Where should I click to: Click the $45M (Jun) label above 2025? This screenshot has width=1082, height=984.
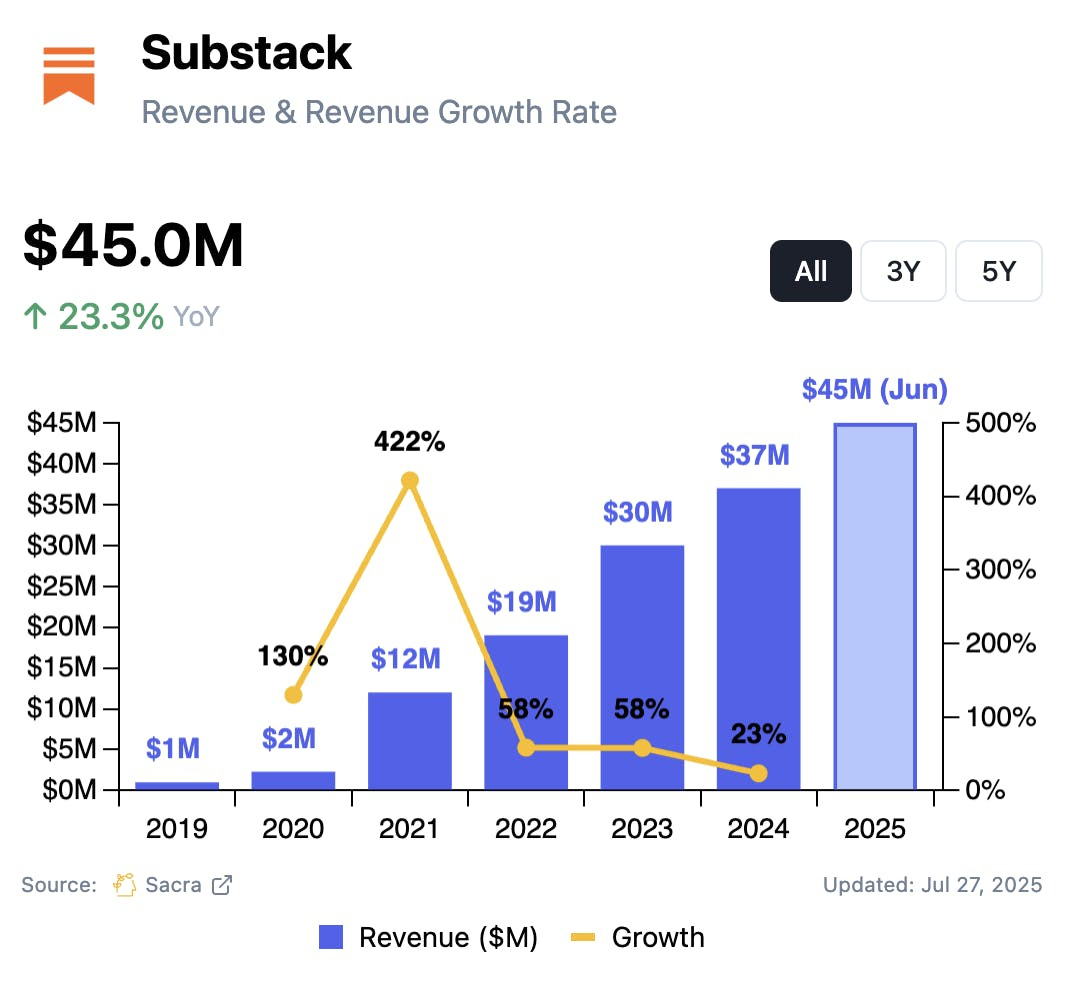click(874, 390)
